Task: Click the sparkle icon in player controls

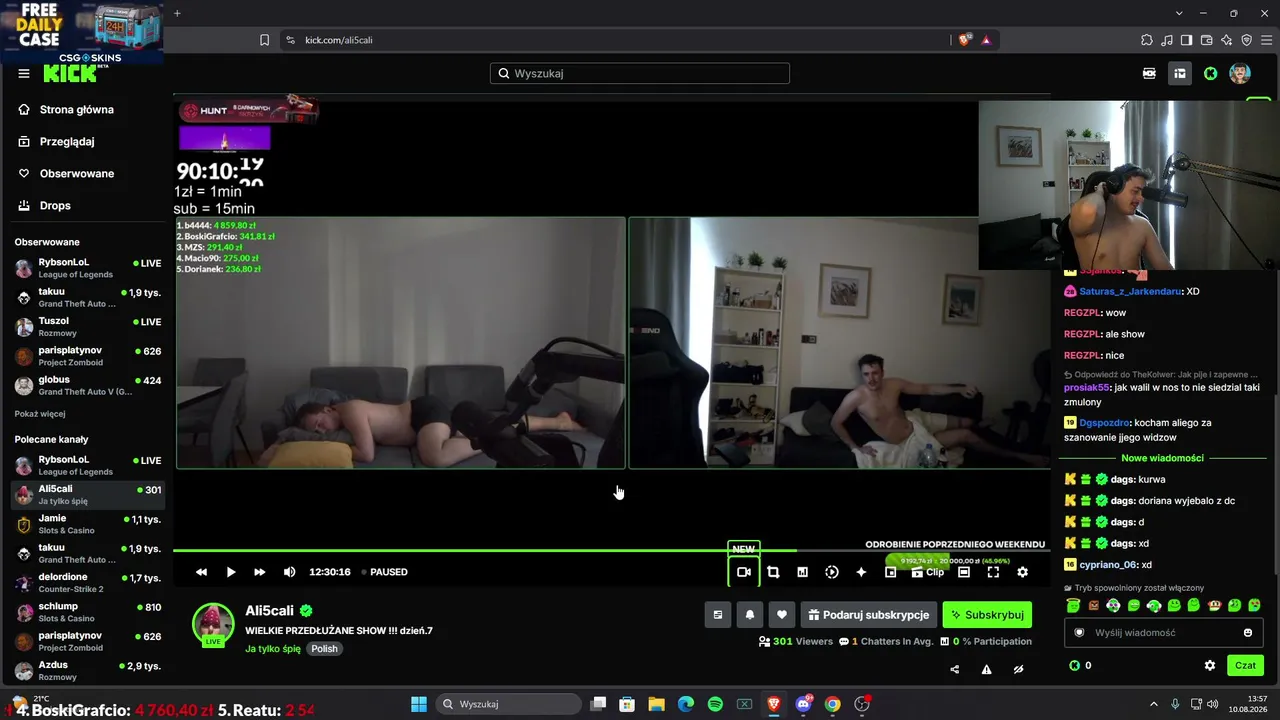Action: 861,572
